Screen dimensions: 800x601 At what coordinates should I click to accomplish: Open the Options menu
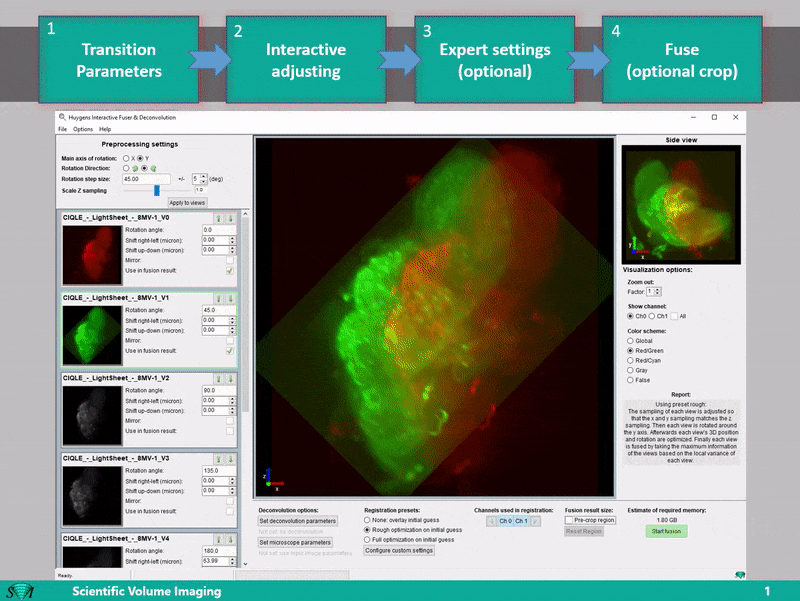[x=82, y=129]
